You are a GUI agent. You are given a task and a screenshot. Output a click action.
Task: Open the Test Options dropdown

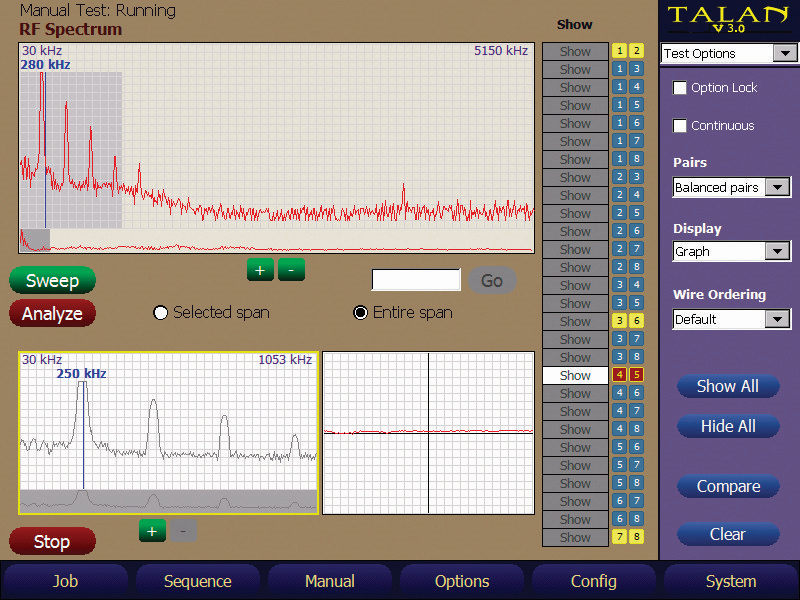pyautogui.click(x=728, y=54)
